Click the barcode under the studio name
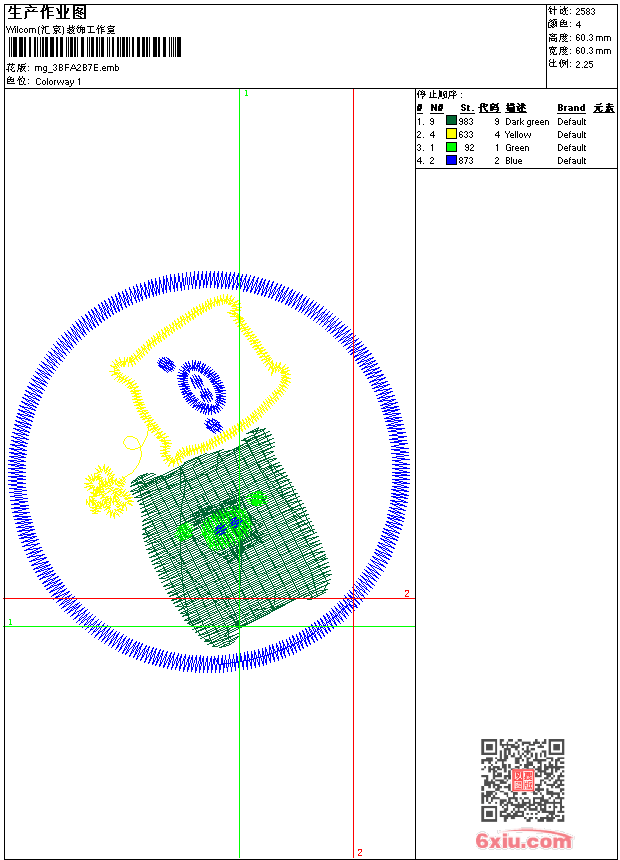The width and height of the screenshot is (620, 860). click(94, 47)
